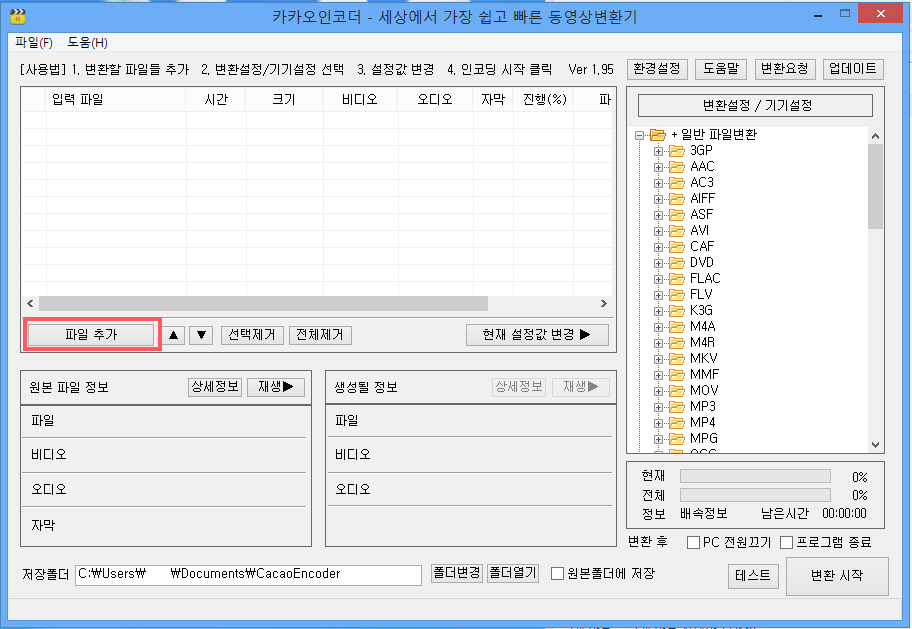This screenshot has height=629, width=912.
Task: Open the 도움(H) menu
Action: point(87,42)
